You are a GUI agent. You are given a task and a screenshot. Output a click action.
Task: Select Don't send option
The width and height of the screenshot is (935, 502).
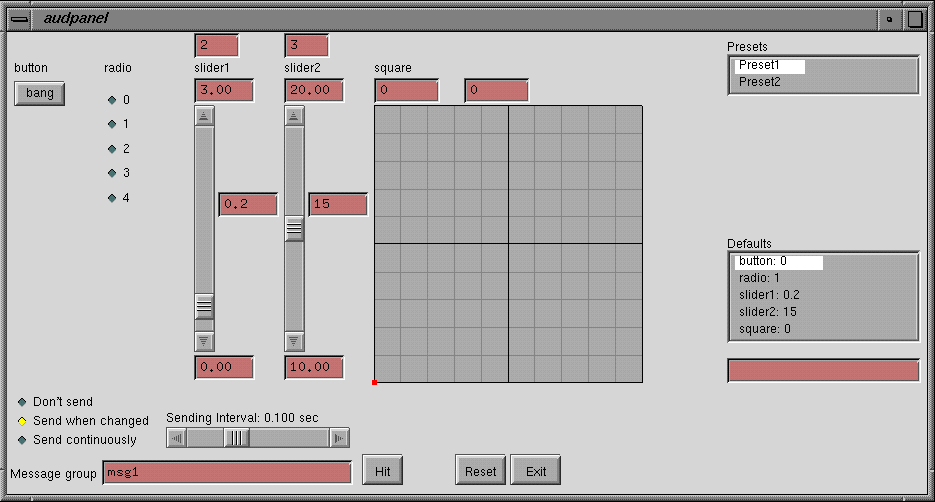[x=22, y=402]
